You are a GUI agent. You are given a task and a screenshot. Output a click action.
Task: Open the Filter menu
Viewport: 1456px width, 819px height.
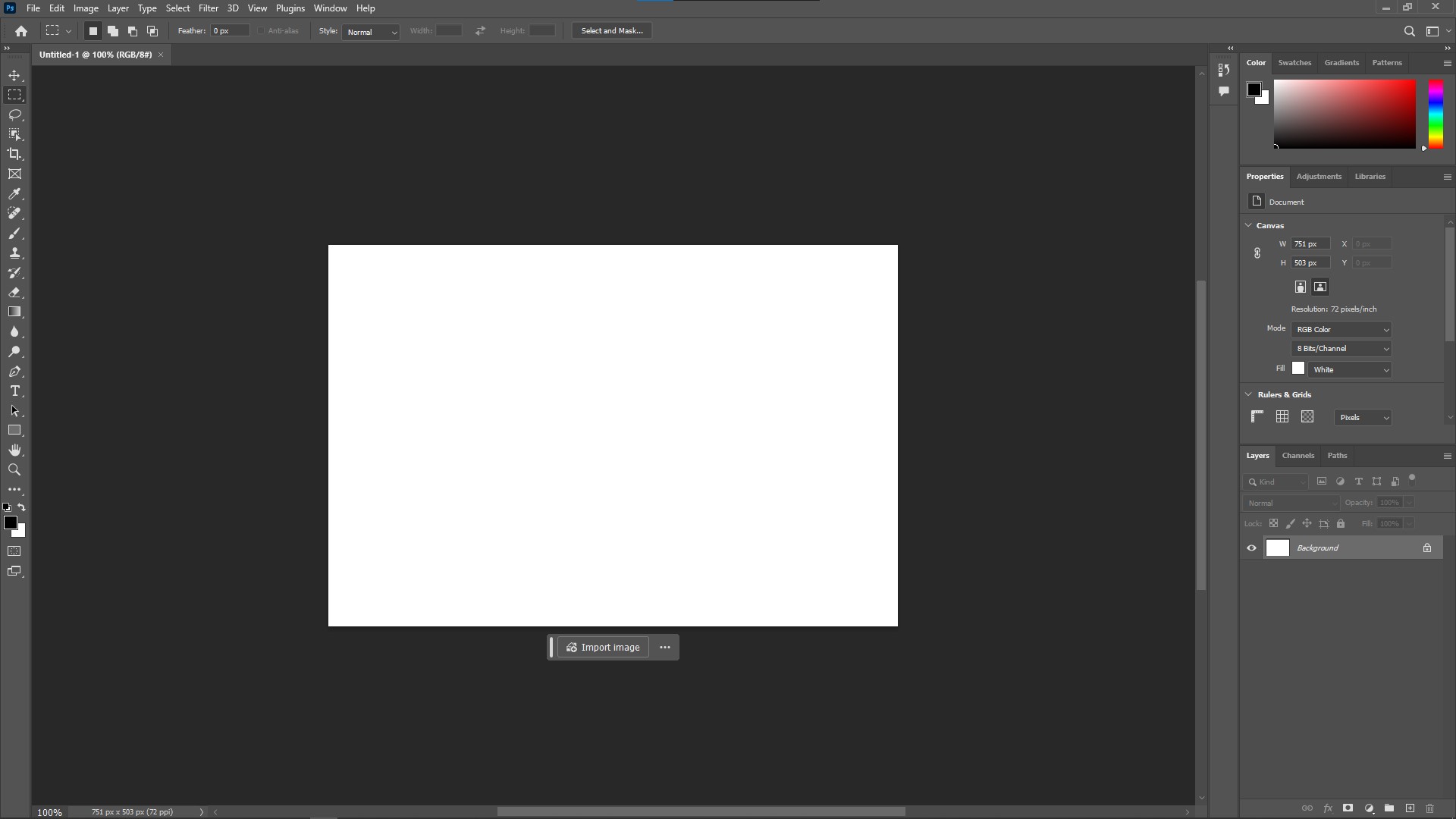click(208, 8)
